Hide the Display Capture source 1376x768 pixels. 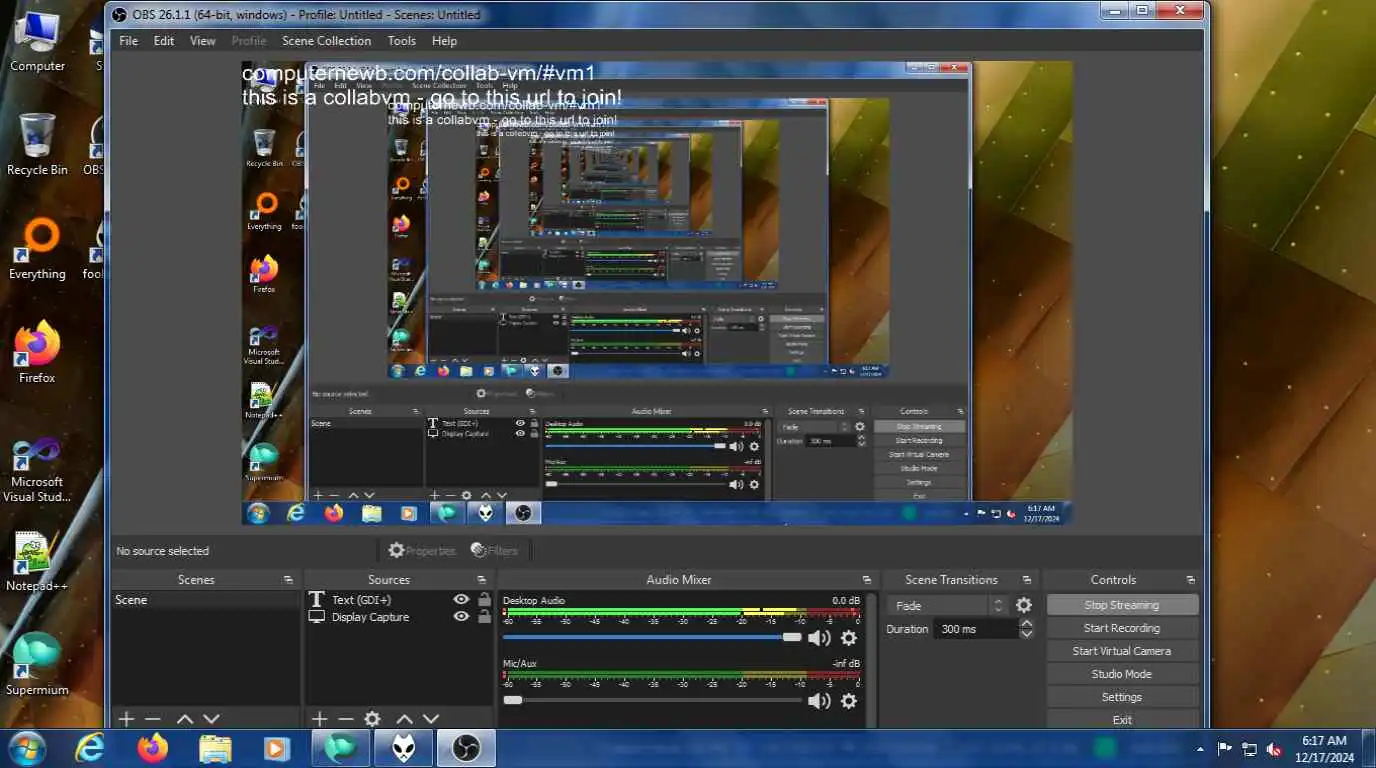click(x=461, y=617)
